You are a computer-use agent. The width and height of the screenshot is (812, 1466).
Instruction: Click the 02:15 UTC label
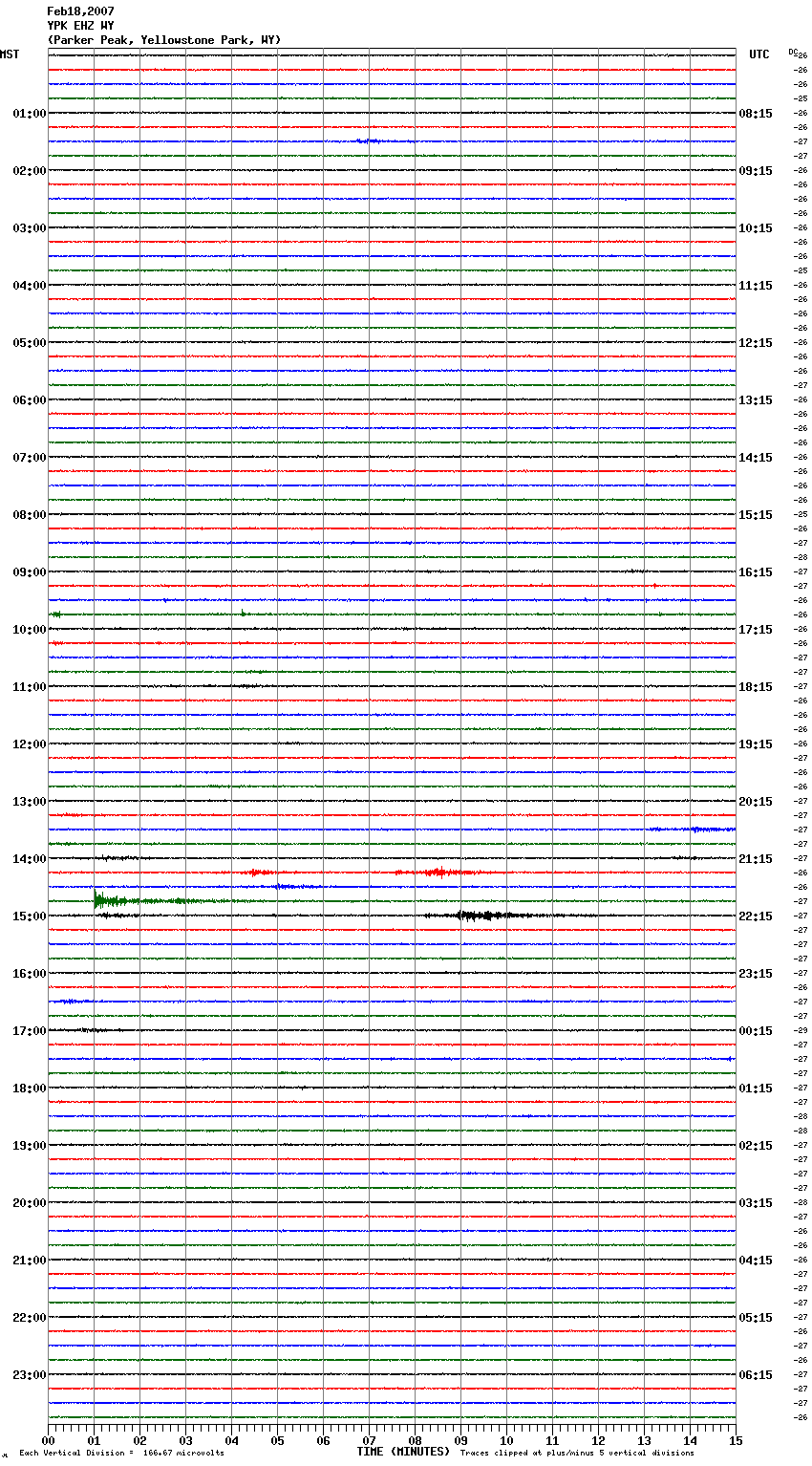[x=756, y=1146]
